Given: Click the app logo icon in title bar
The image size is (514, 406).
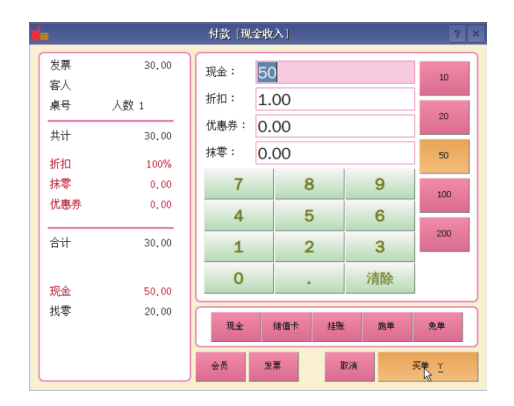Looking at the screenshot, I should click(x=40, y=33).
